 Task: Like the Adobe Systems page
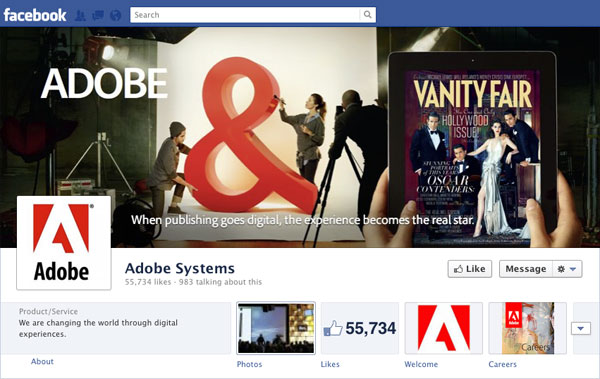coord(470,269)
